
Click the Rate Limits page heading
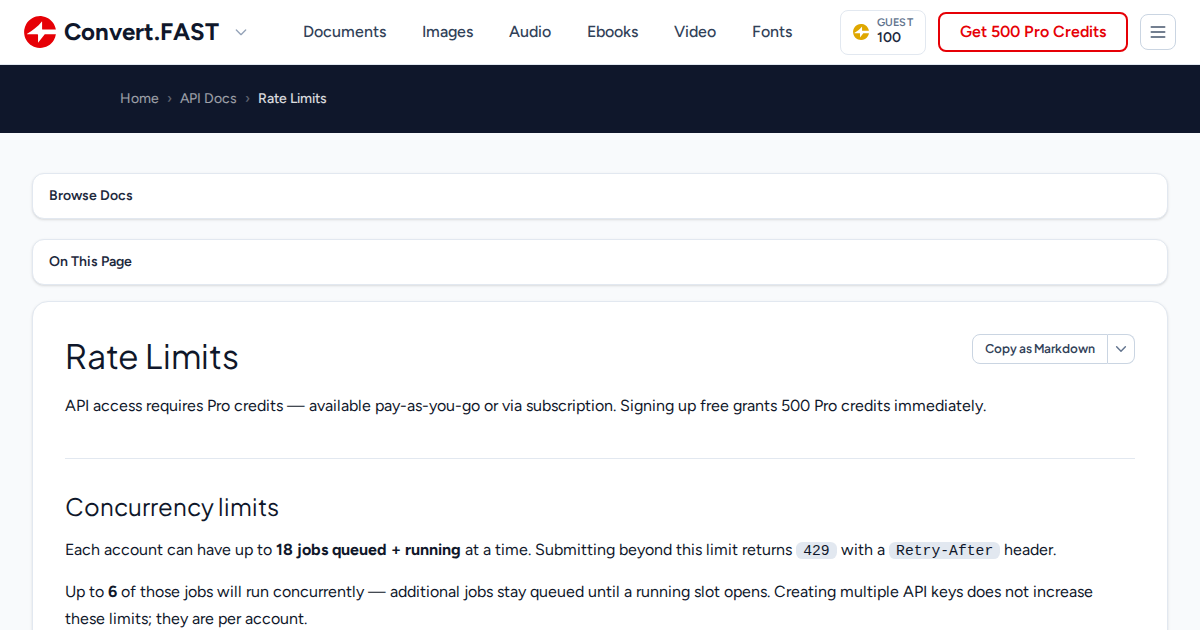pyautogui.click(x=152, y=357)
